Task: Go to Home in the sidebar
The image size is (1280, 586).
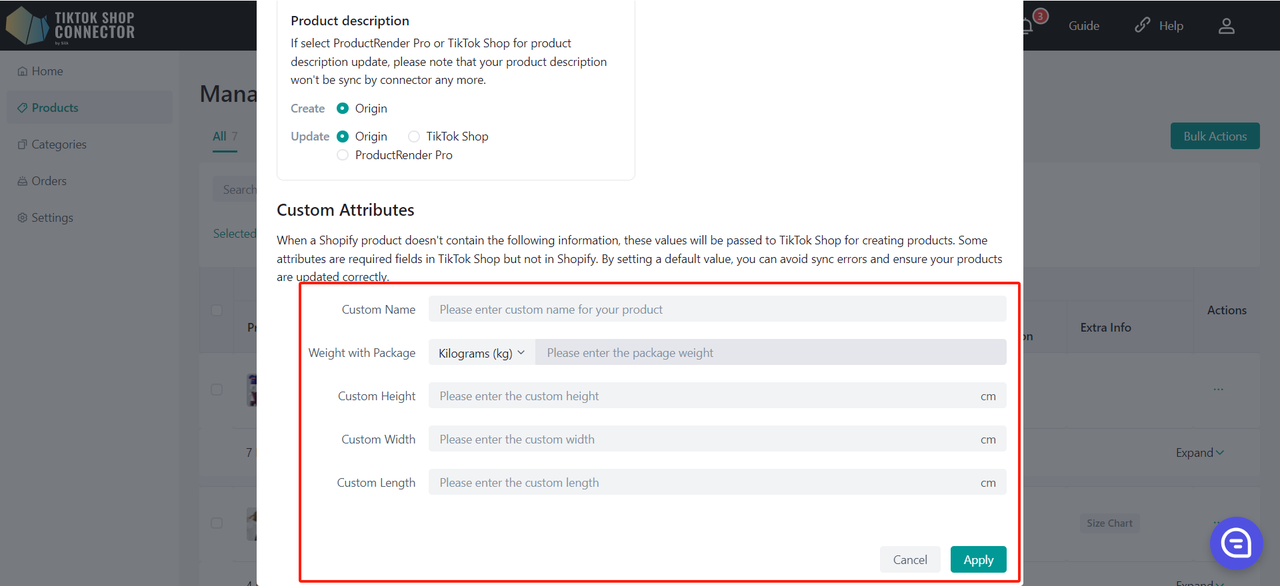Action: [x=40, y=71]
